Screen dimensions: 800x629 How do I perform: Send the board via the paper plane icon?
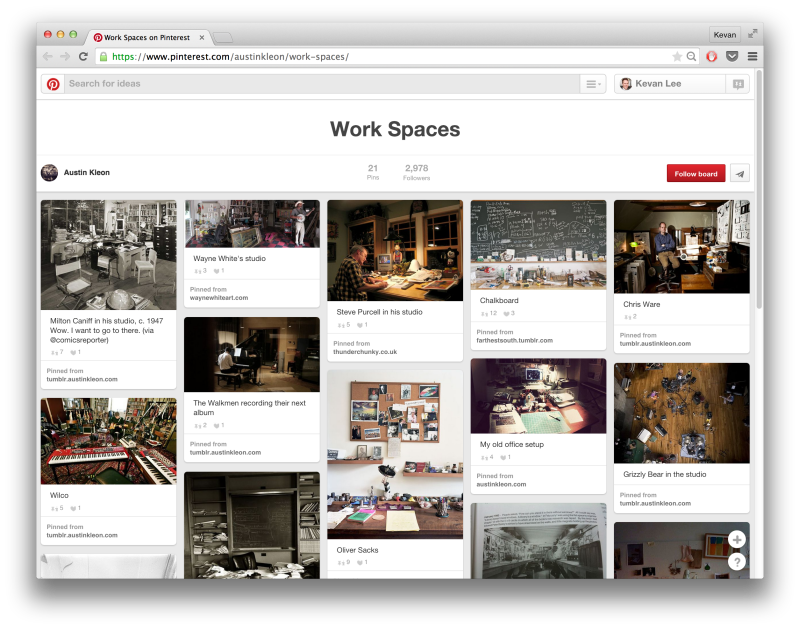pyautogui.click(x=739, y=173)
